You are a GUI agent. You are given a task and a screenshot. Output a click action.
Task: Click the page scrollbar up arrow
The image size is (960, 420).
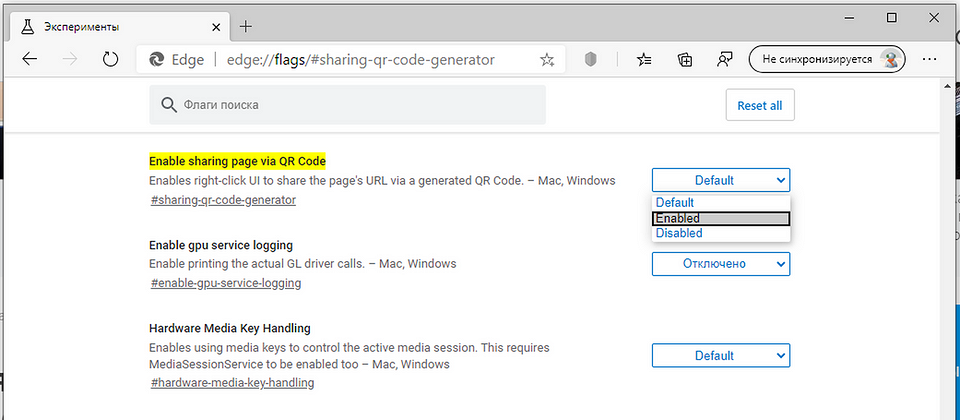click(x=948, y=86)
